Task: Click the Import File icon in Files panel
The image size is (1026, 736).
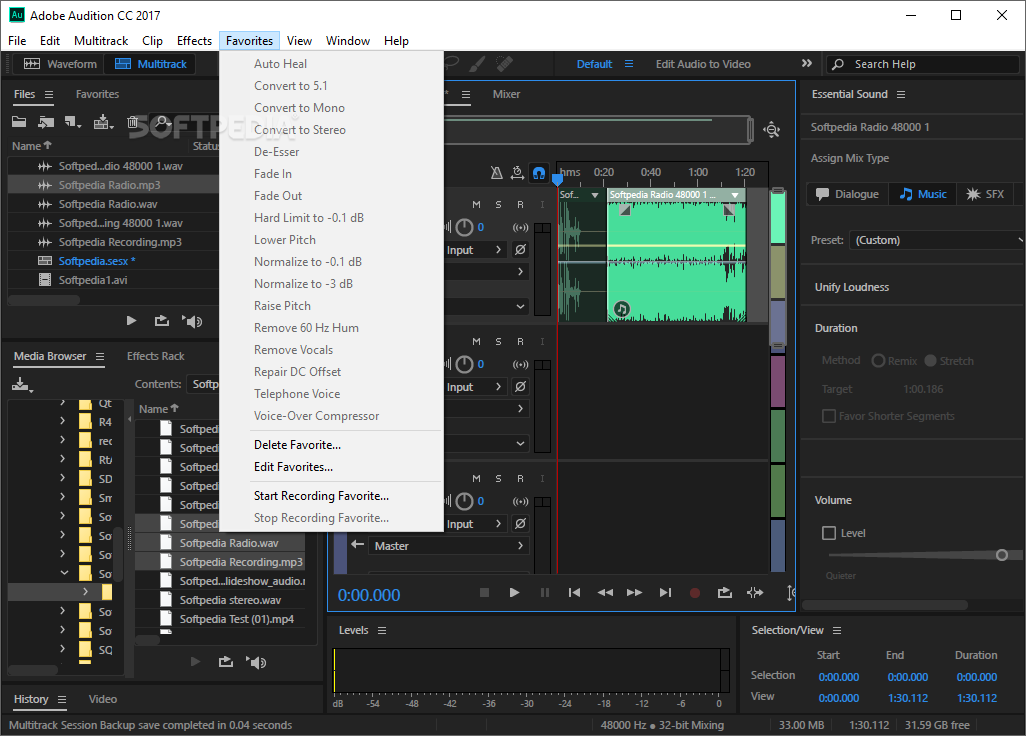Action: point(46,122)
